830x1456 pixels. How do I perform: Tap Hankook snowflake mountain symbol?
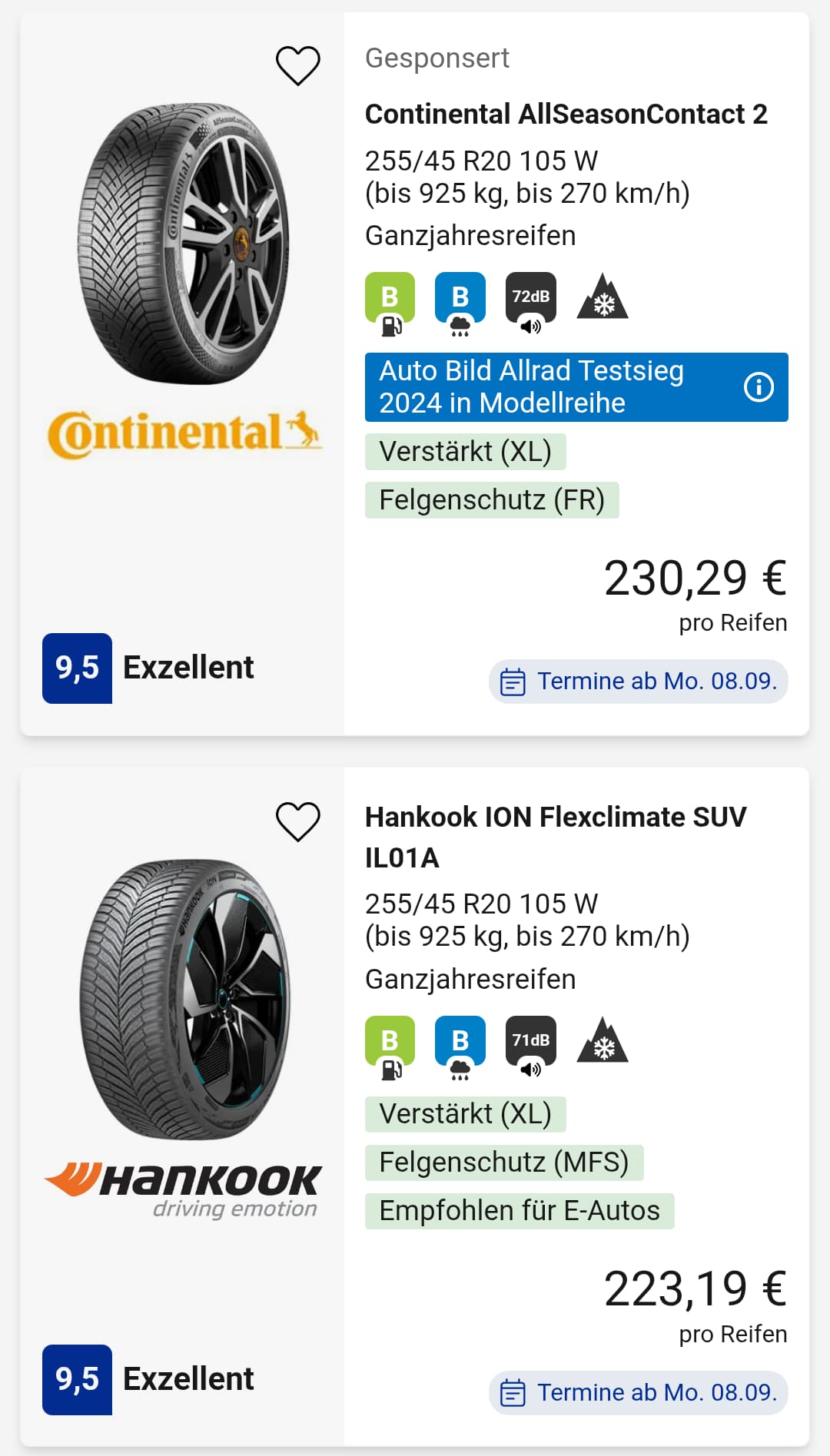point(603,1041)
